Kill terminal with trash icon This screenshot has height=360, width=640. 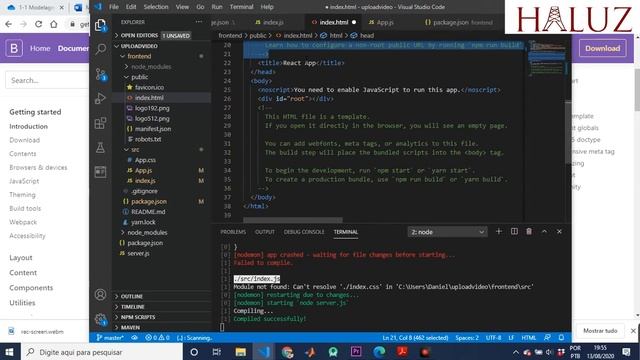point(529,231)
